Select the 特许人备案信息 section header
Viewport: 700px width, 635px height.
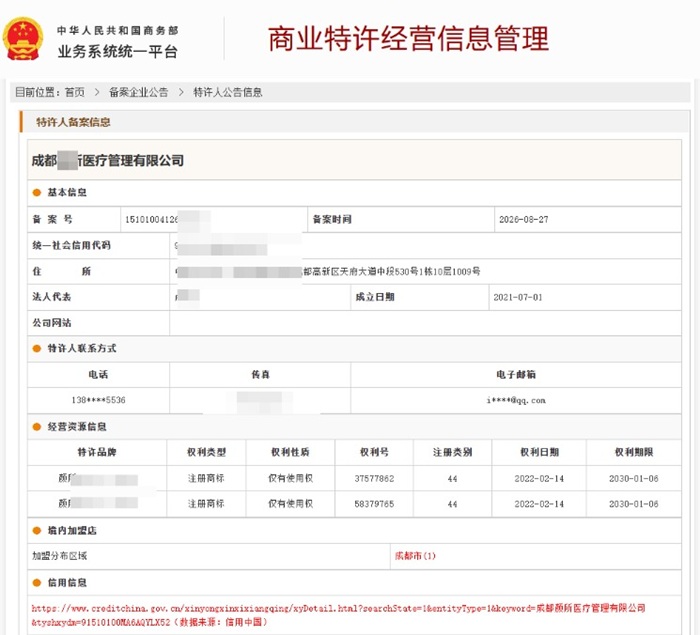73,122
